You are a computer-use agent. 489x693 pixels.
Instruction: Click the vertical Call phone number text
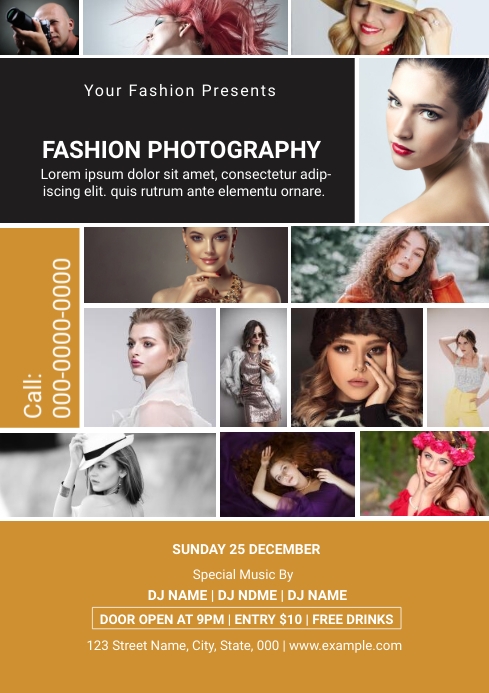pos(47,338)
